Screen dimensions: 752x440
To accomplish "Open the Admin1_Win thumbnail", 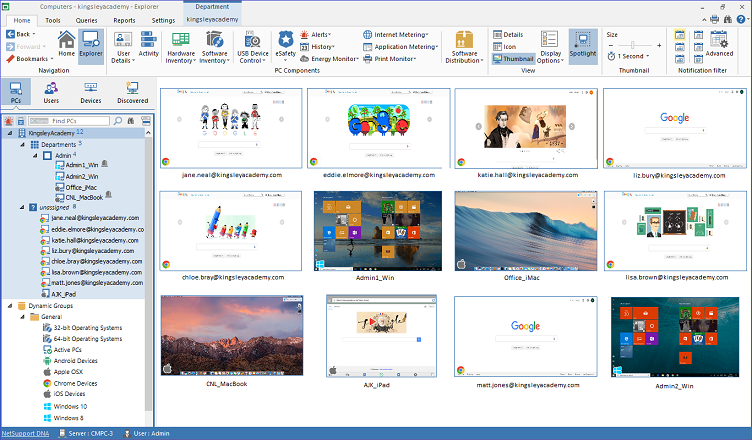I will tap(377, 231).
